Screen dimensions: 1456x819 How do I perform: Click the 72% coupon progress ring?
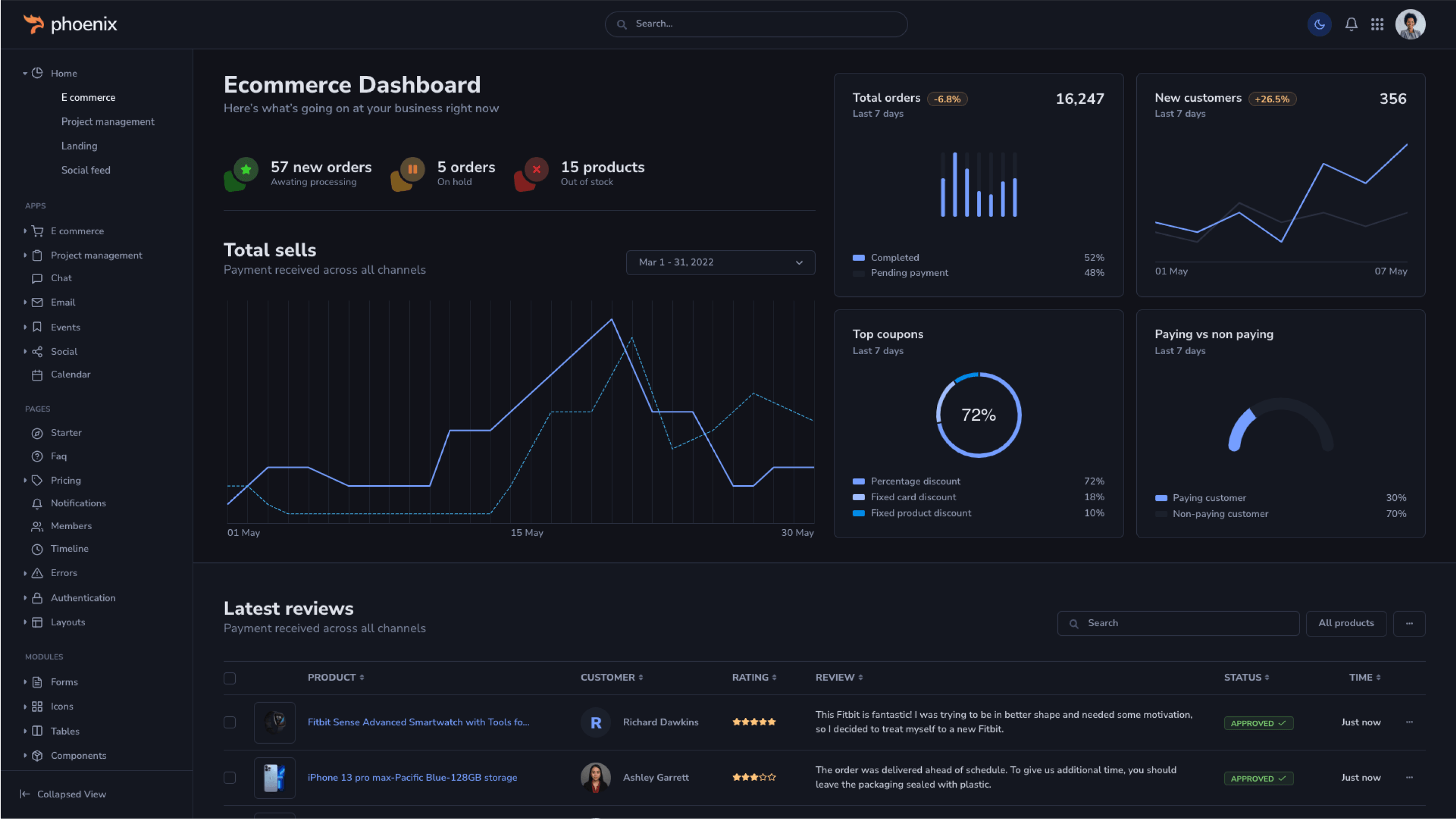[978, 415]
